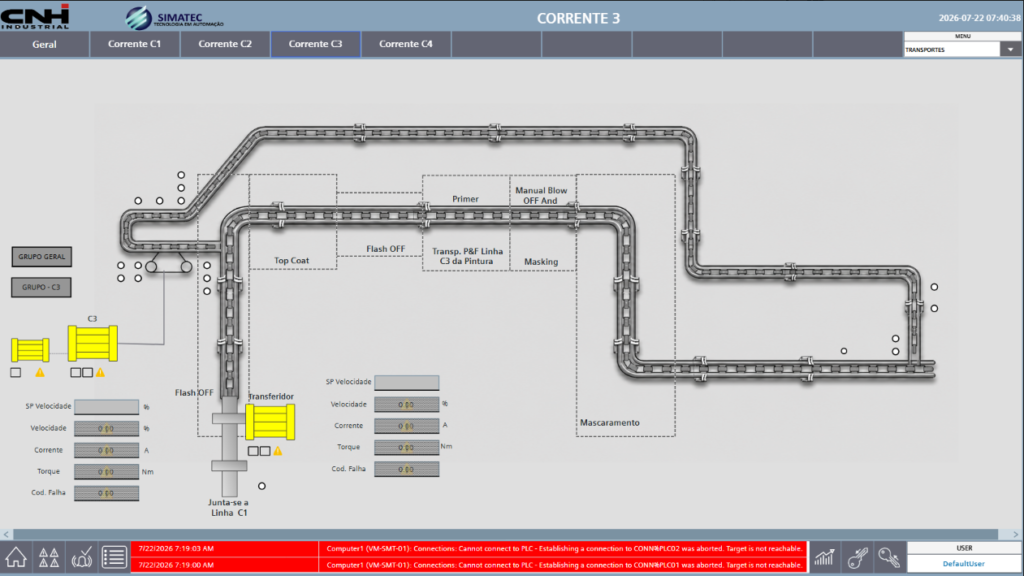The image size is (1024, 576).
Task: Open the alarm list icon
Action: [114, 558]
